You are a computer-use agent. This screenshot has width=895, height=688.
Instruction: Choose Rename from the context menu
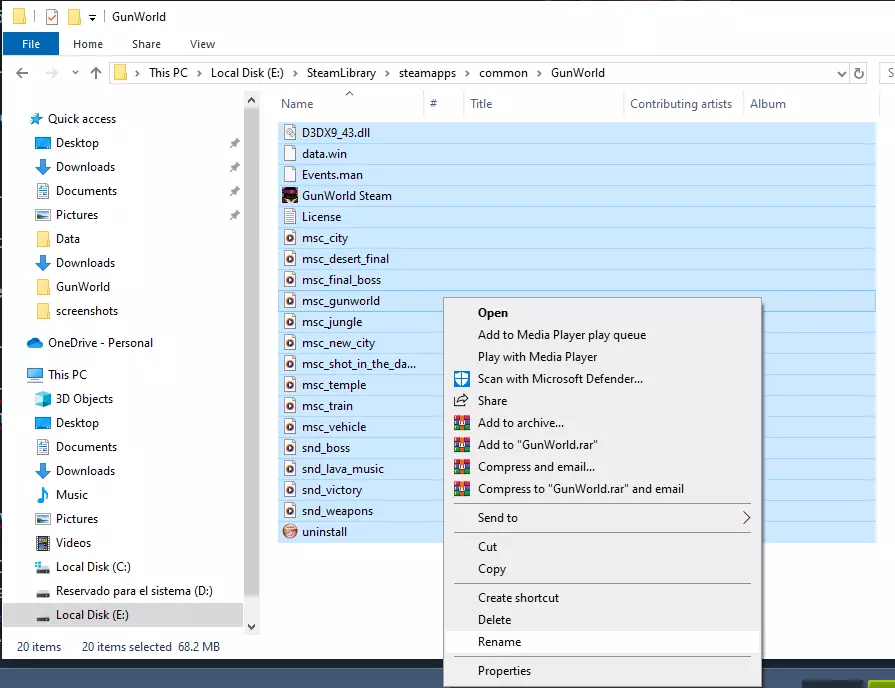[x=499, y=642]
